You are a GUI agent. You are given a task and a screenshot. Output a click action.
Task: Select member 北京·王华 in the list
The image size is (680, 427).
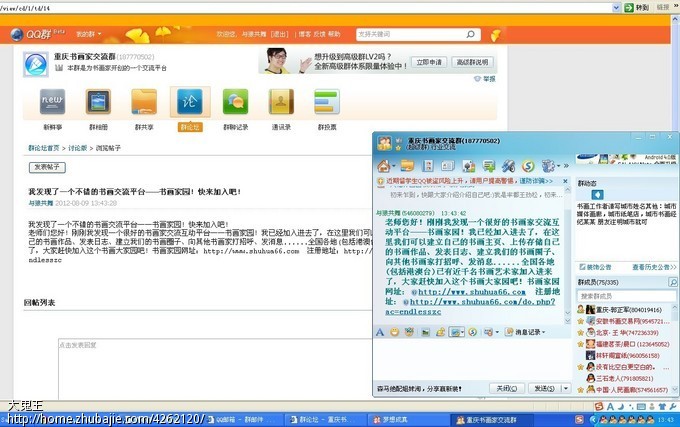[x=624, y=333]
